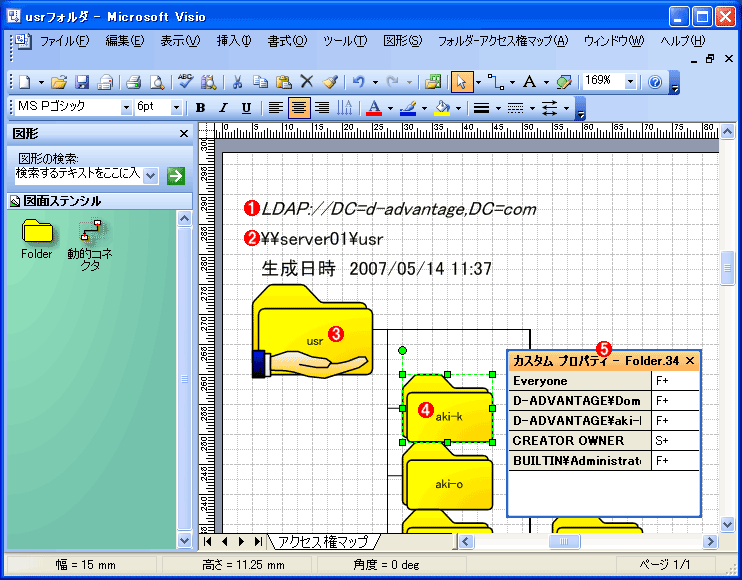Open Print Preview icon
Screen dimensions: 742x580
tap(157, 82)
